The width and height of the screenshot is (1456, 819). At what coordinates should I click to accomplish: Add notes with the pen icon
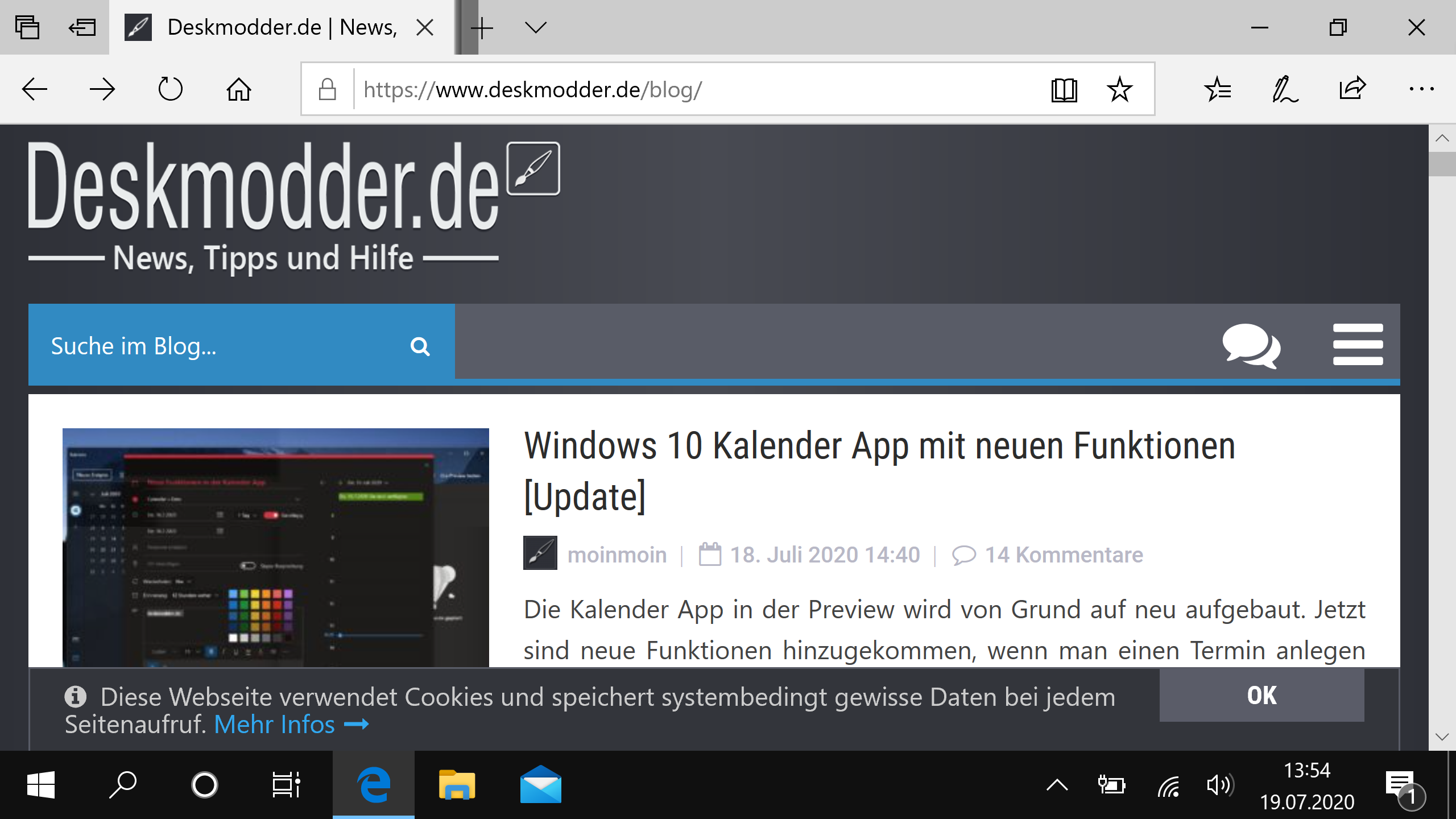[x=1285, y=89]
